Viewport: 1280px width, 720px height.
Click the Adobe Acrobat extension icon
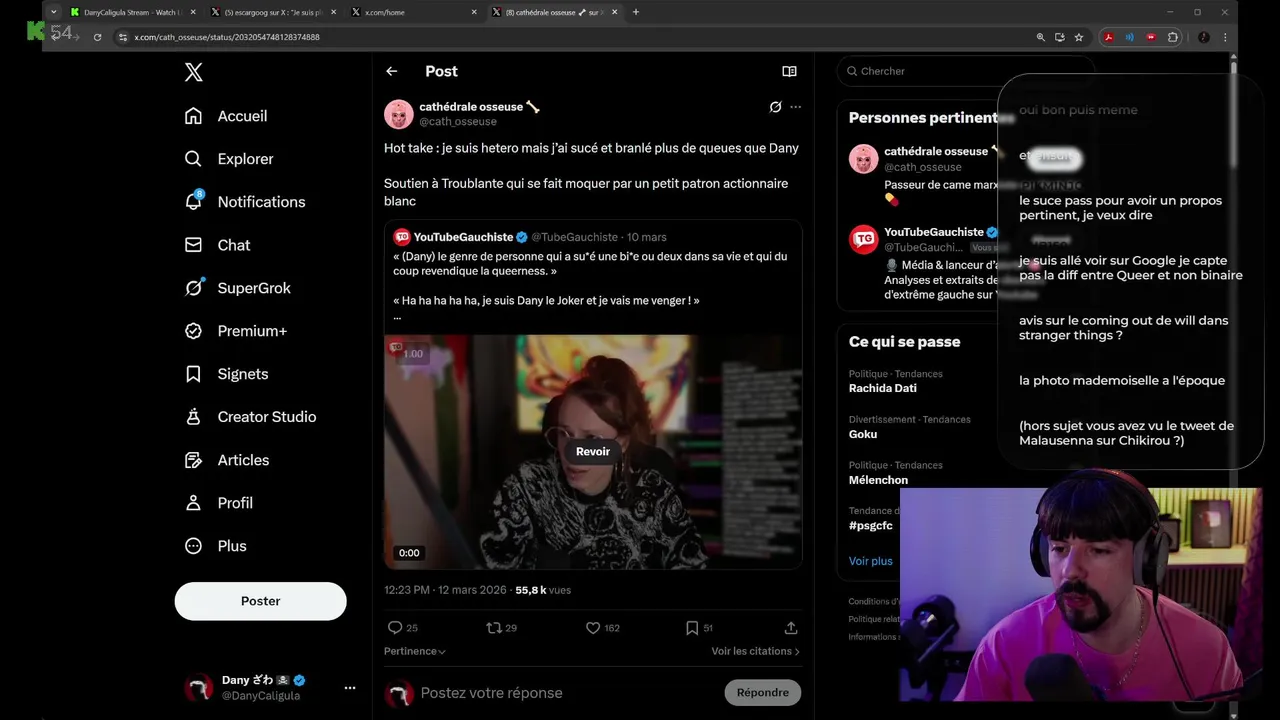tap(1109, 37)
